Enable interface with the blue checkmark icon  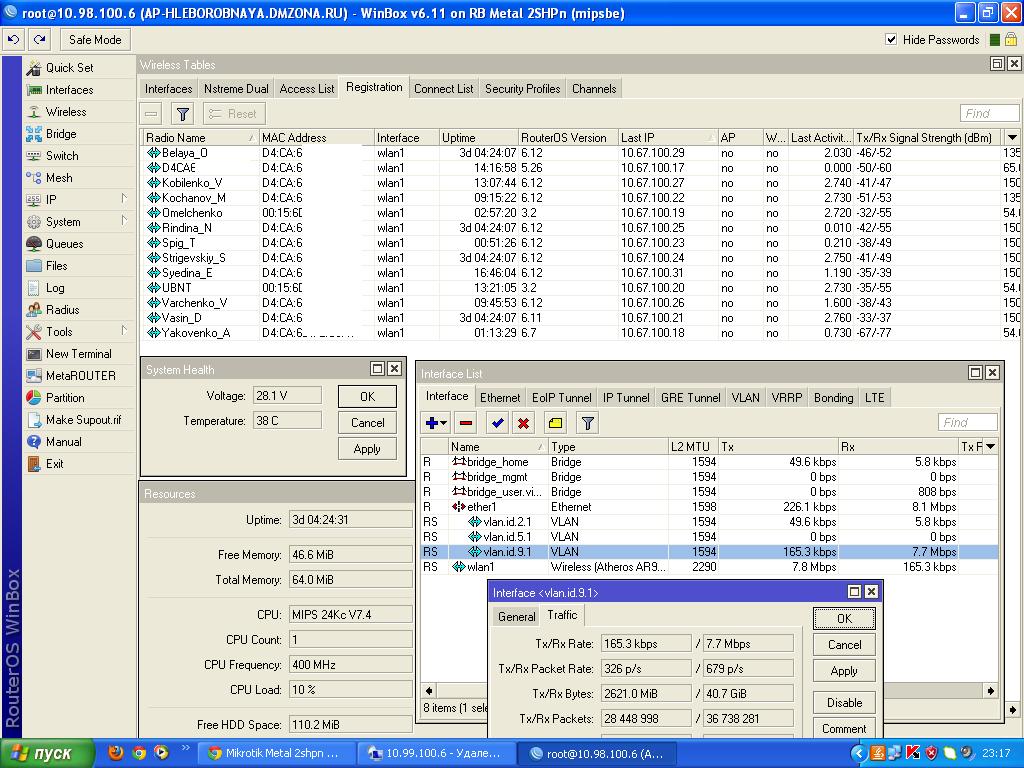[497, 423]
